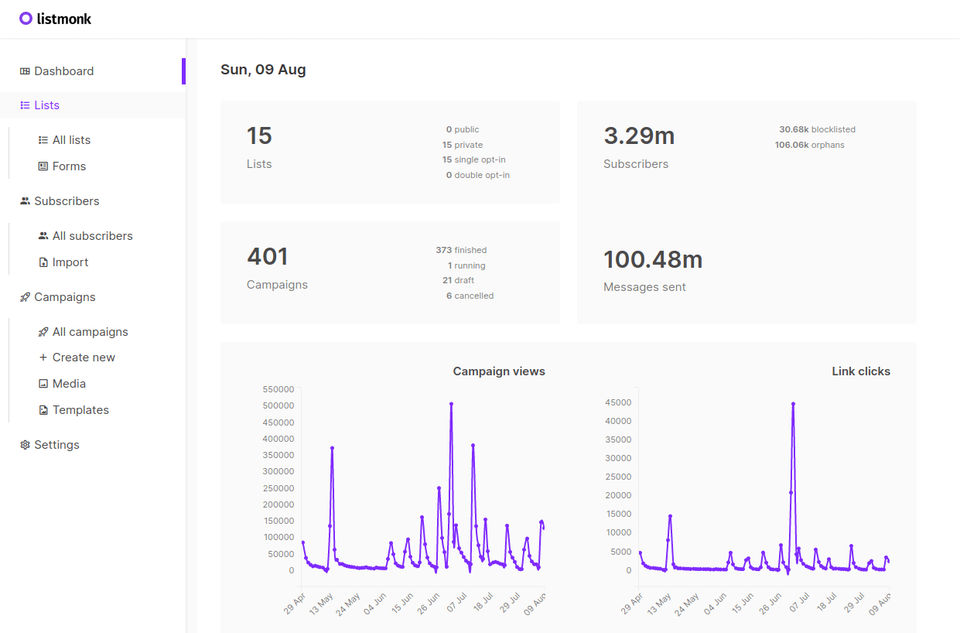Open the Import subscribers page
The image size is (960, 633).
[x=70, y=262]
